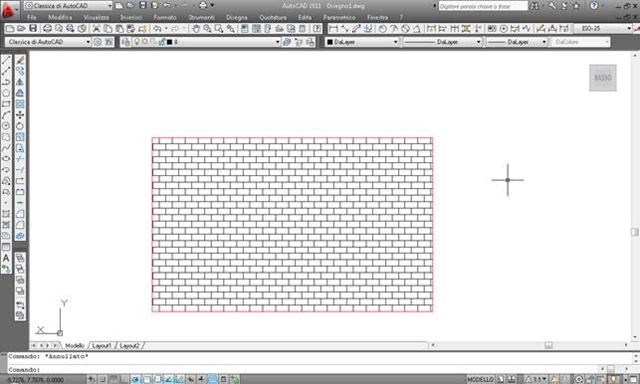The height and width of the screenshot is (384, 640).
Task: Switch to the Layout2 tab
Action: [x=129, y=346]
